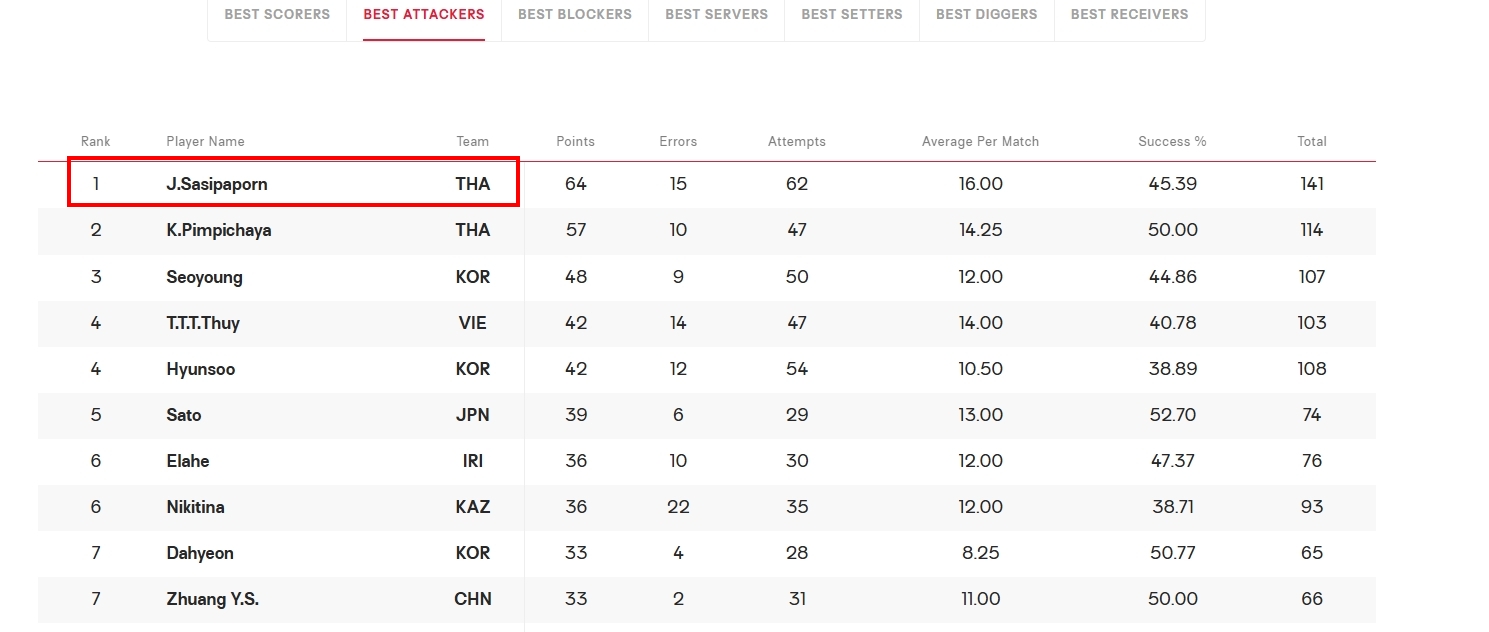Viewport: 1489px width, 632px height.
Task: Select the Best Setters tab
Action: click(x=852, y=15)
